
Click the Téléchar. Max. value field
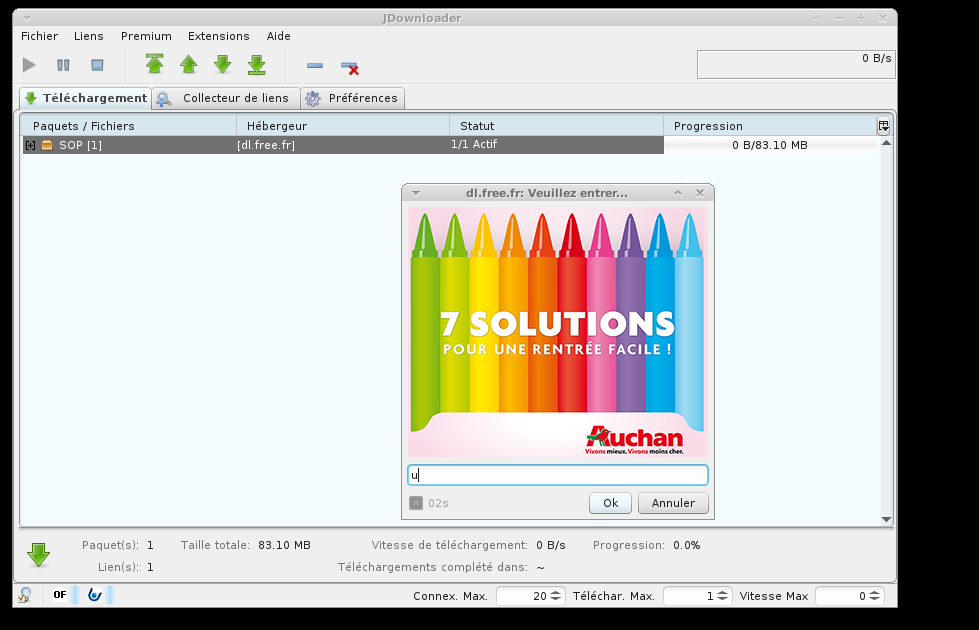(x=690, y=596)
